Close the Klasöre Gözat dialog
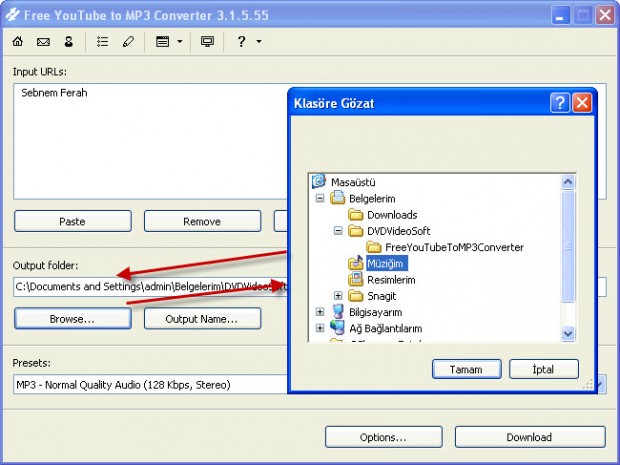This screenshot has height=465, width=620. [x=582, y=103]
